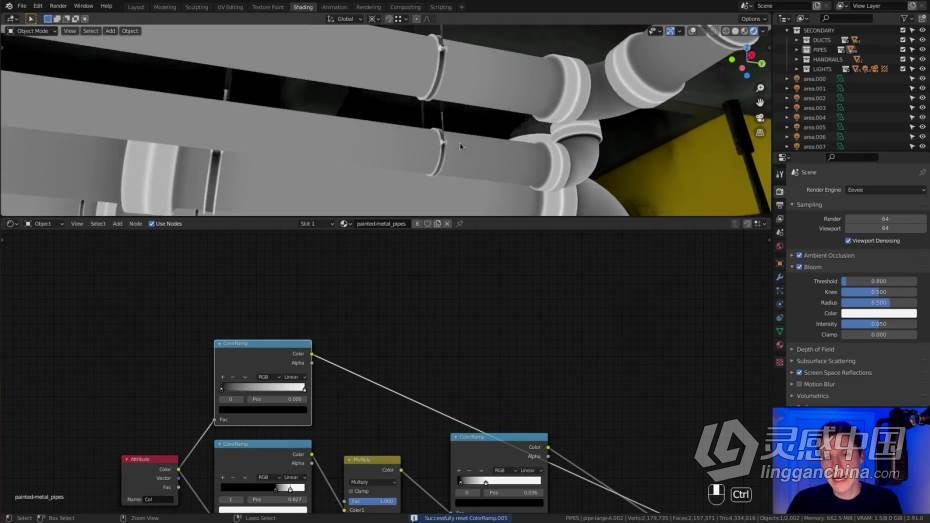Hide area.003 with eye icon
This screenshot has width=930, height=523.
click(922, 108)
